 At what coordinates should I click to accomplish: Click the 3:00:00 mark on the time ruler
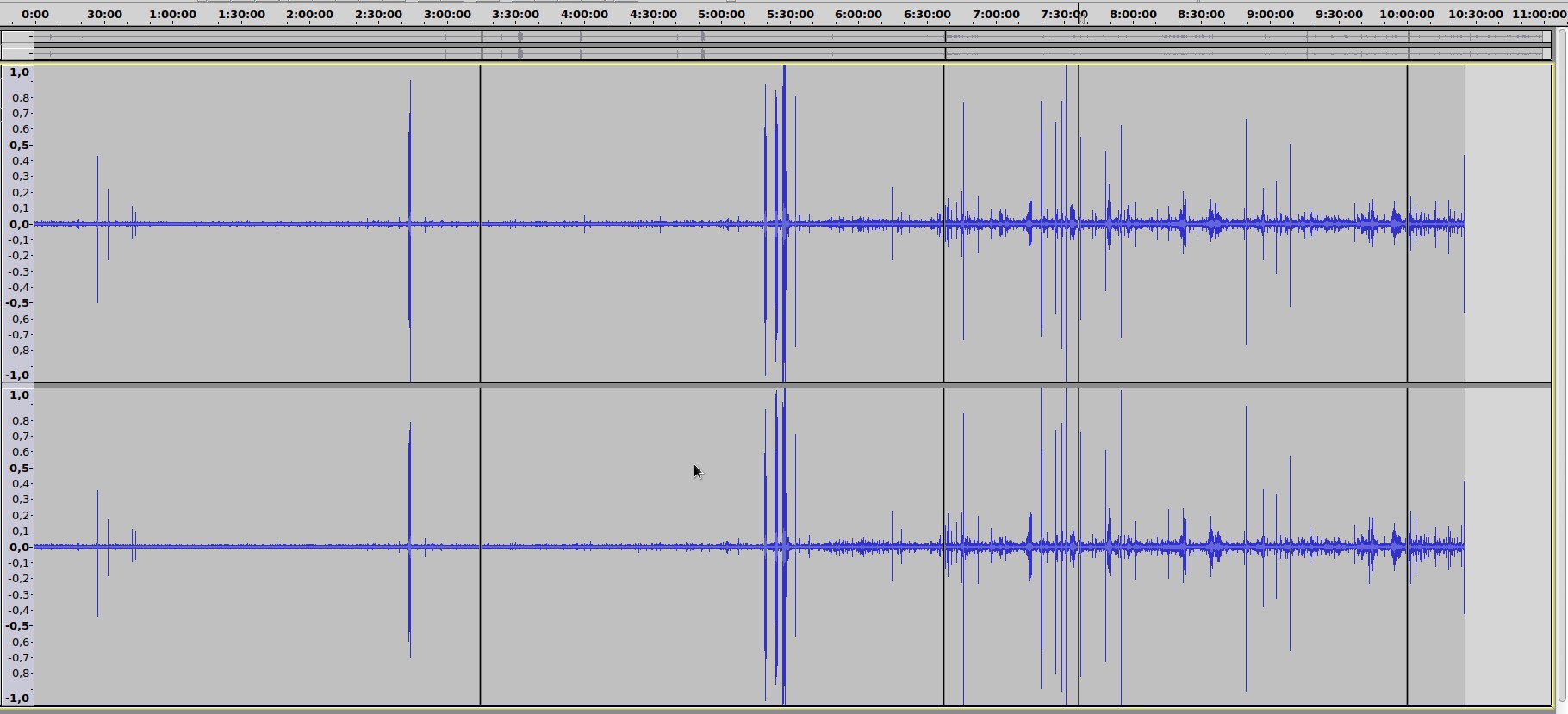(x=446, y=15)
